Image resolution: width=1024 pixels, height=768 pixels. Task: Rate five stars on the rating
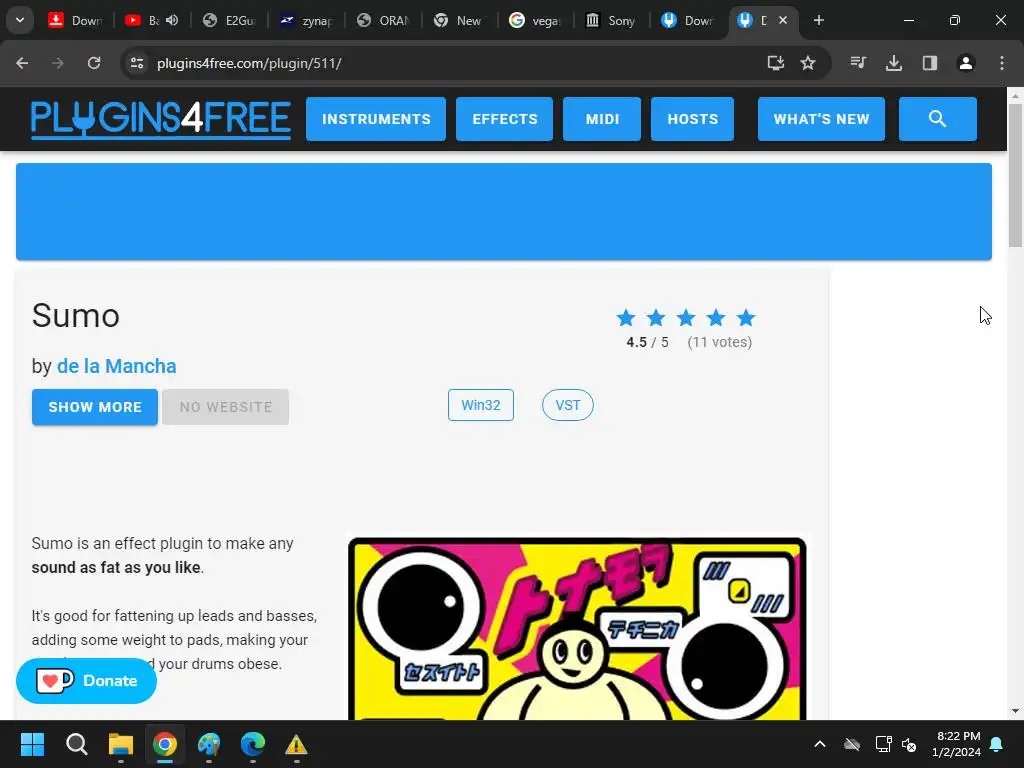coord(746,318)
